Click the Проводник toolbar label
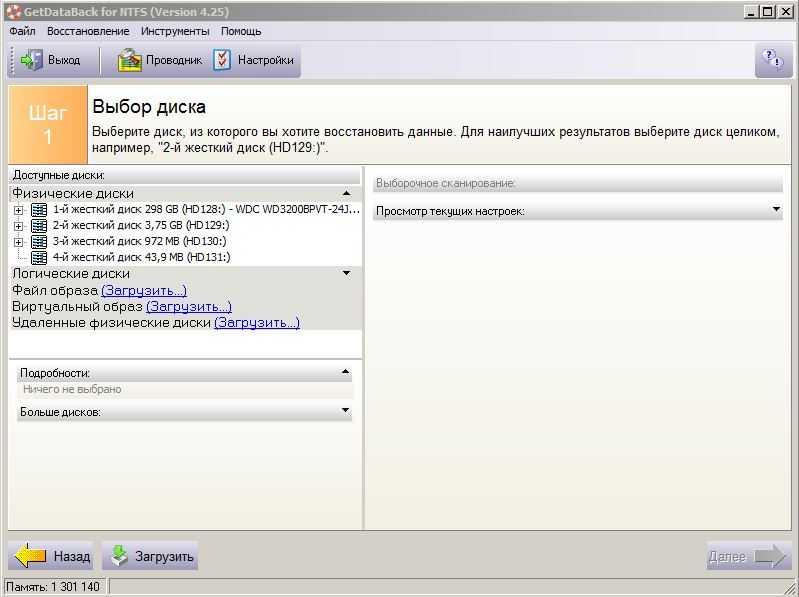The image size is (799, 597). click(x=174, y=60)
